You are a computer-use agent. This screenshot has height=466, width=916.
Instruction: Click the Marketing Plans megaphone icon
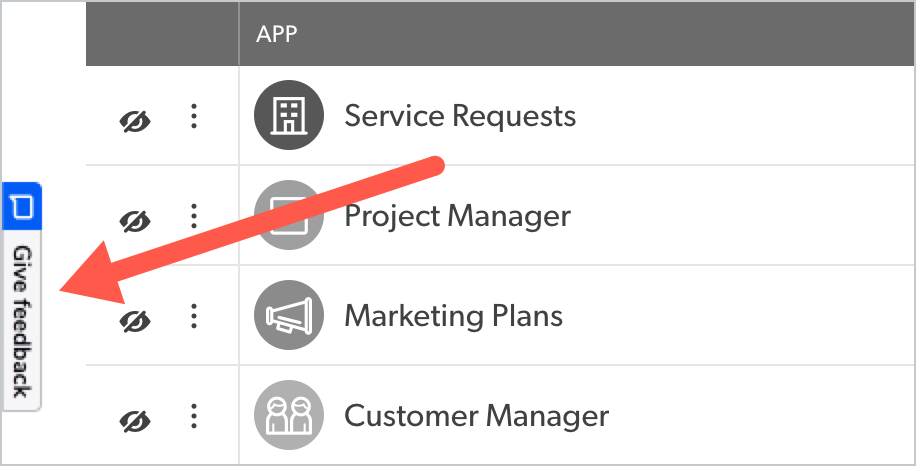[x=289, y=315]
